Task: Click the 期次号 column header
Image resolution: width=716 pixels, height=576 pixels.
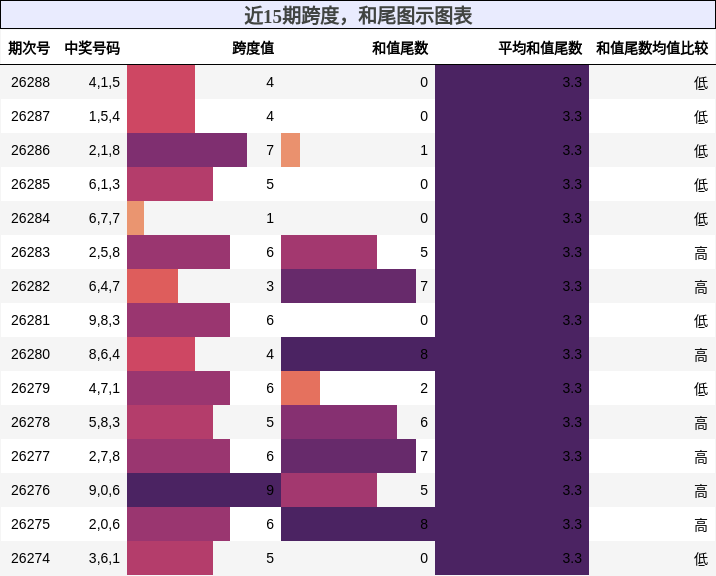Action: tap(29, 48)
